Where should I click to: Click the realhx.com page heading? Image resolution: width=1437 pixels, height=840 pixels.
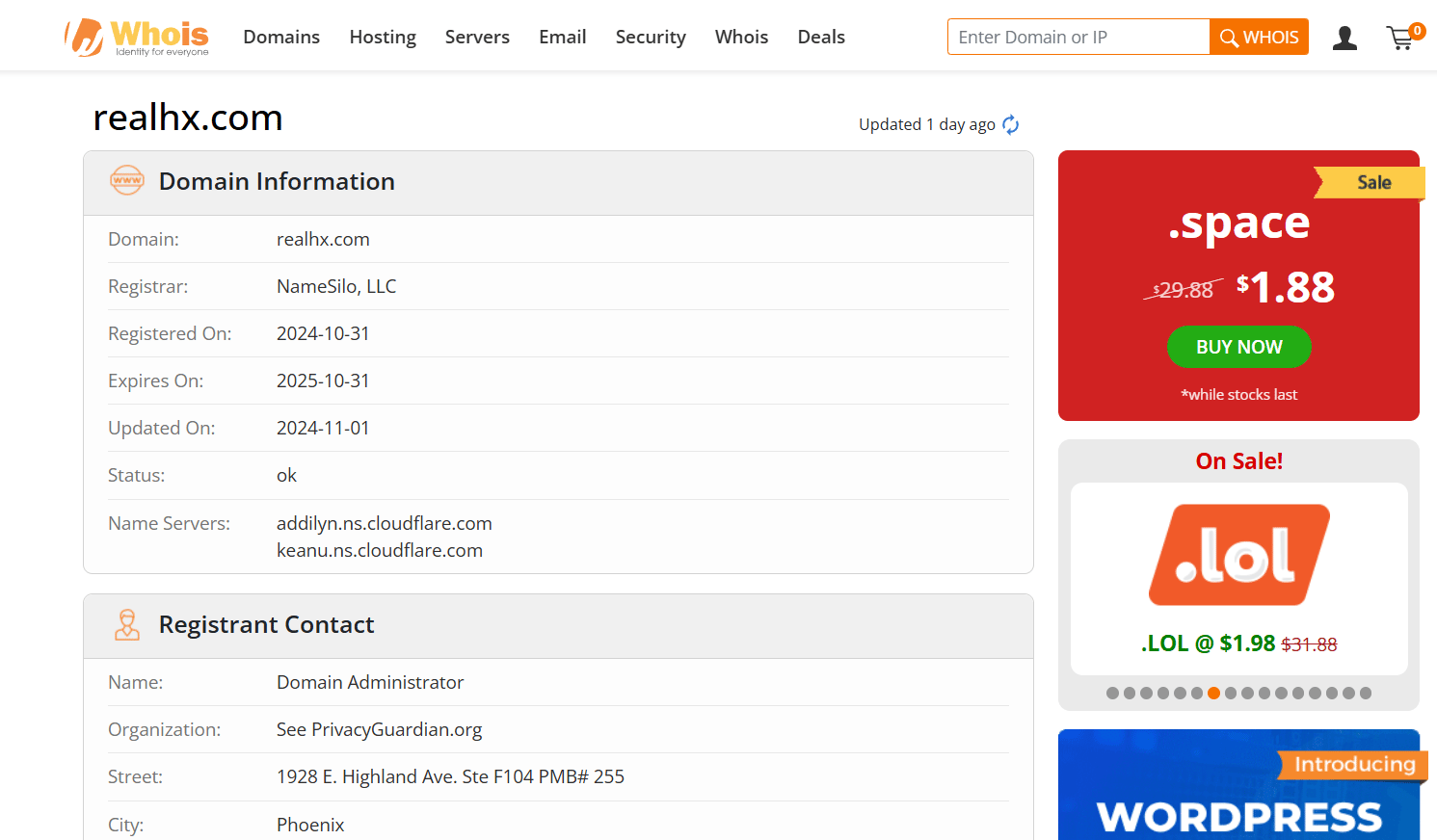pos(188,118)
